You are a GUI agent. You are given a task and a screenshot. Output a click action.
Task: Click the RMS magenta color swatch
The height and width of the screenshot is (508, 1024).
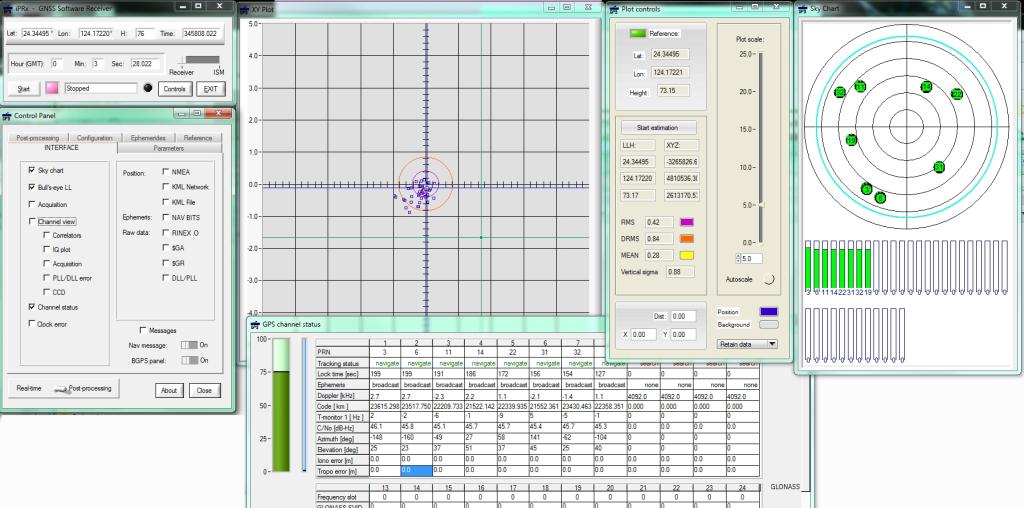(x=687, y=222)
